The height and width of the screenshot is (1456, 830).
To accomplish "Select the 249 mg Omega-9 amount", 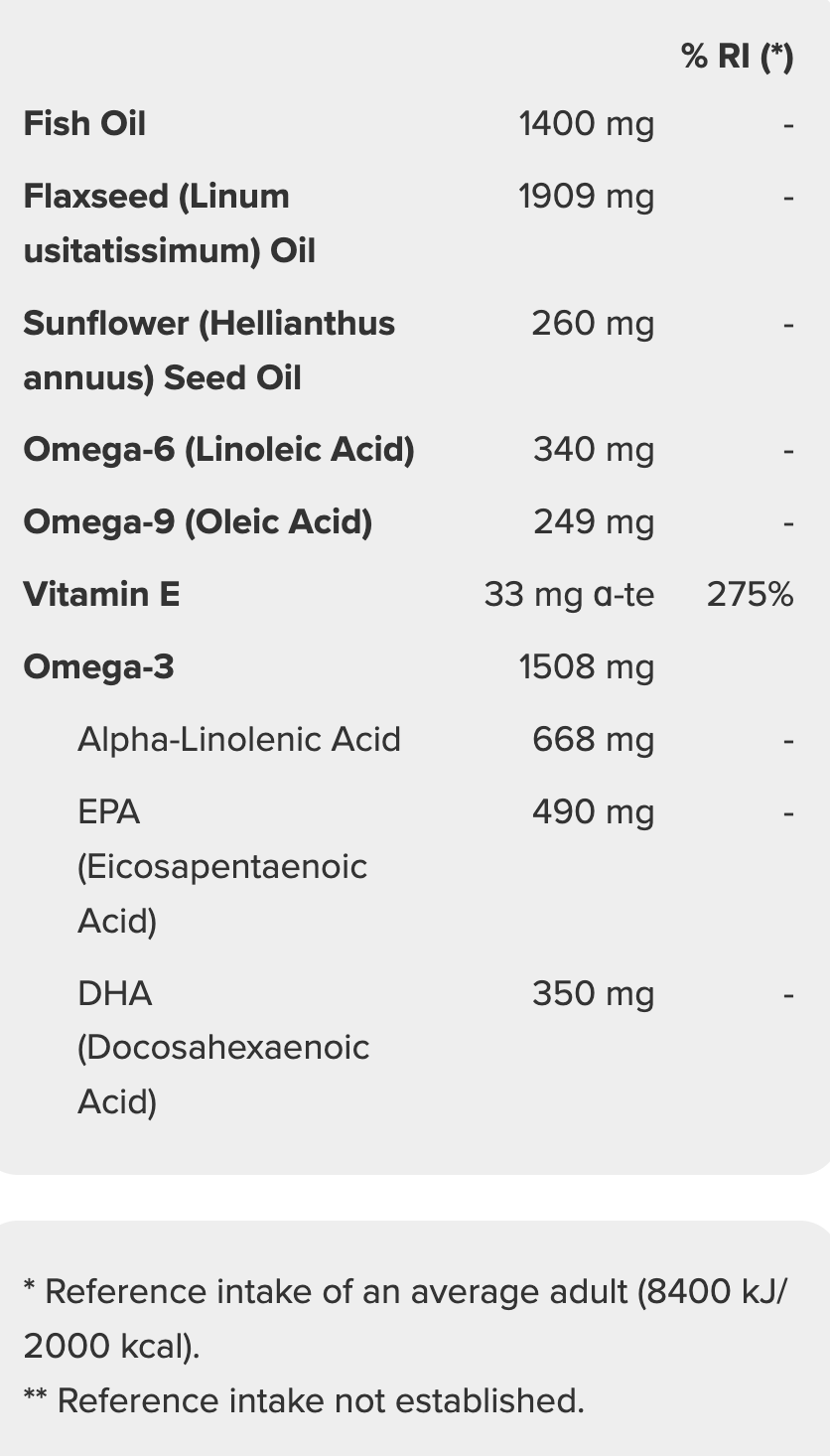I will (593, 522).
